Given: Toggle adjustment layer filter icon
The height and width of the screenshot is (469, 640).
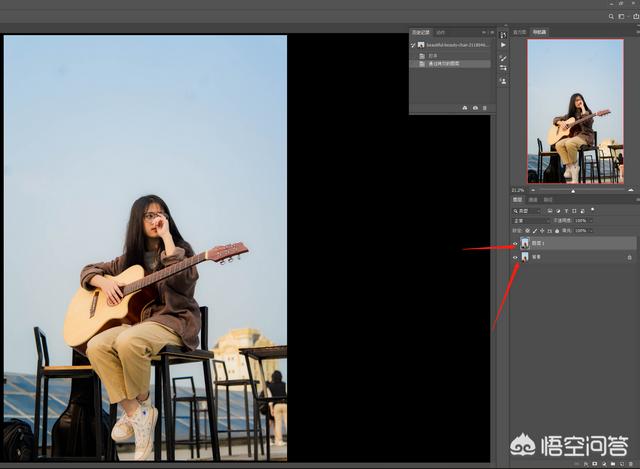Looking at the screenshot, I should pyautogui.click(x=558, y=211).
